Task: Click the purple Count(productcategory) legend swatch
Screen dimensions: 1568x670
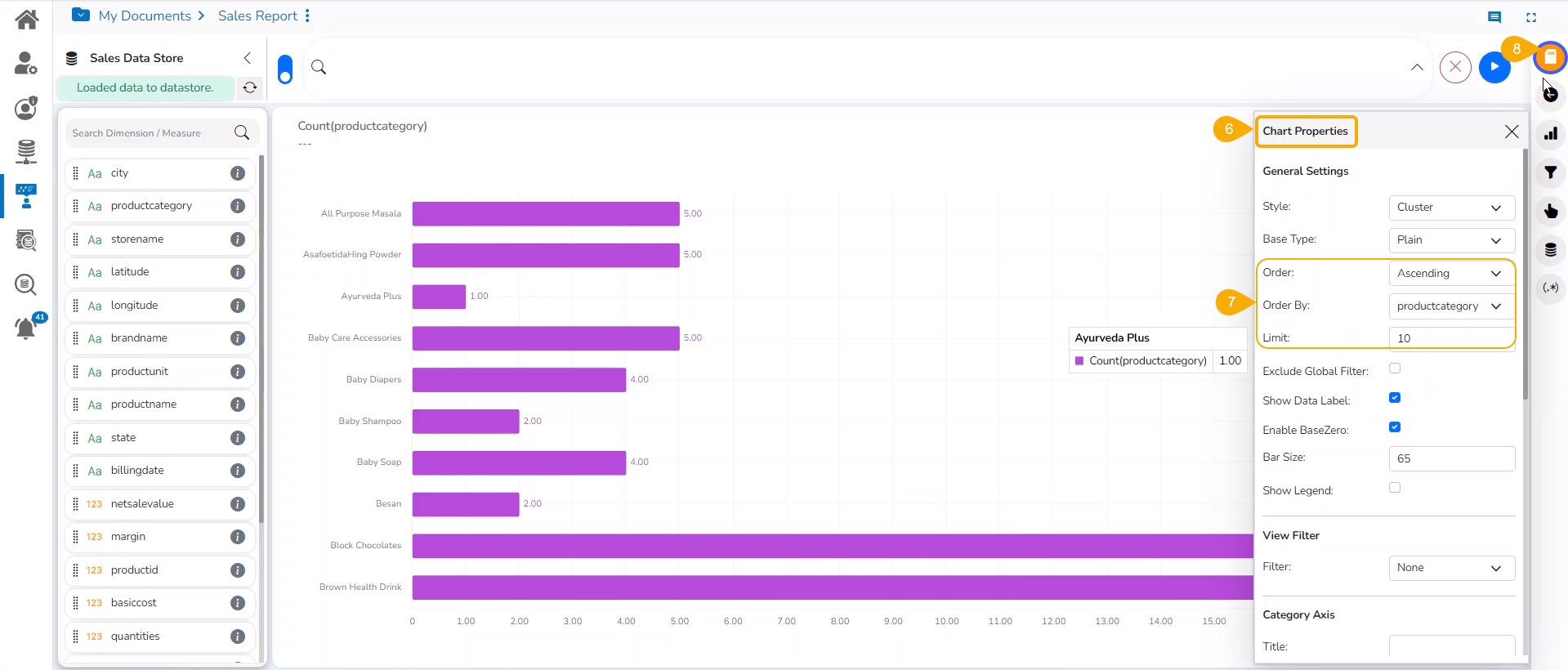Action: click(1079, 360)
